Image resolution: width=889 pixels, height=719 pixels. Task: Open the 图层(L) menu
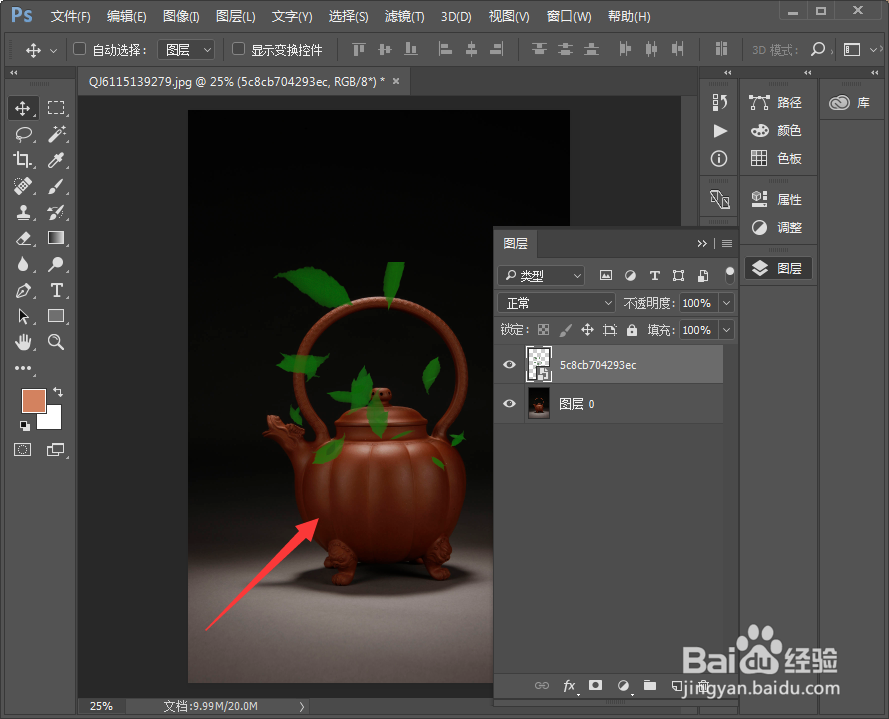click(x=235, y=16)
